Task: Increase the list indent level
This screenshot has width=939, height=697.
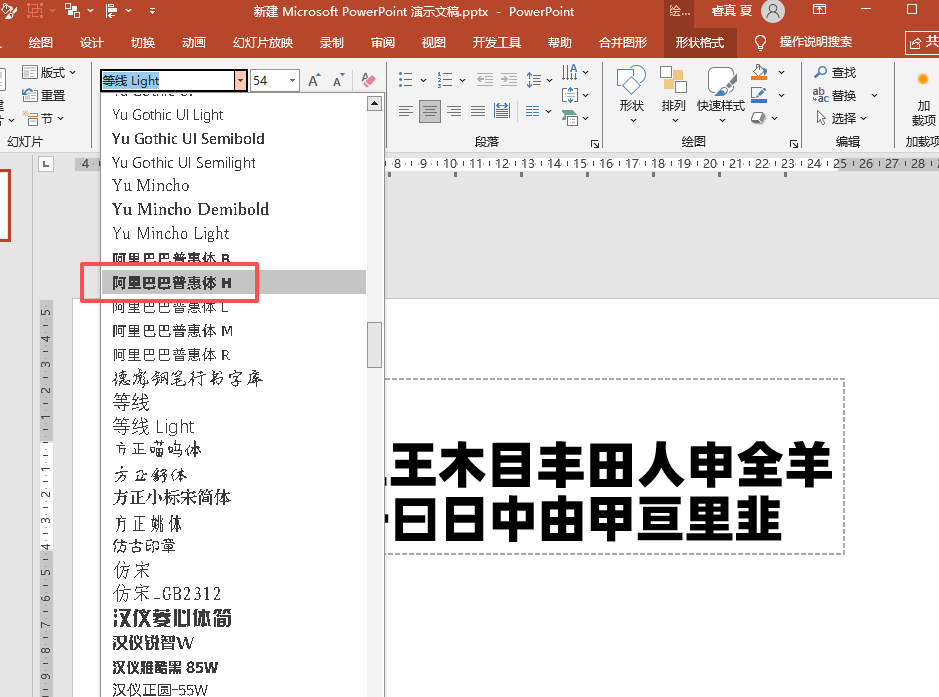Action: coord(509,80)
